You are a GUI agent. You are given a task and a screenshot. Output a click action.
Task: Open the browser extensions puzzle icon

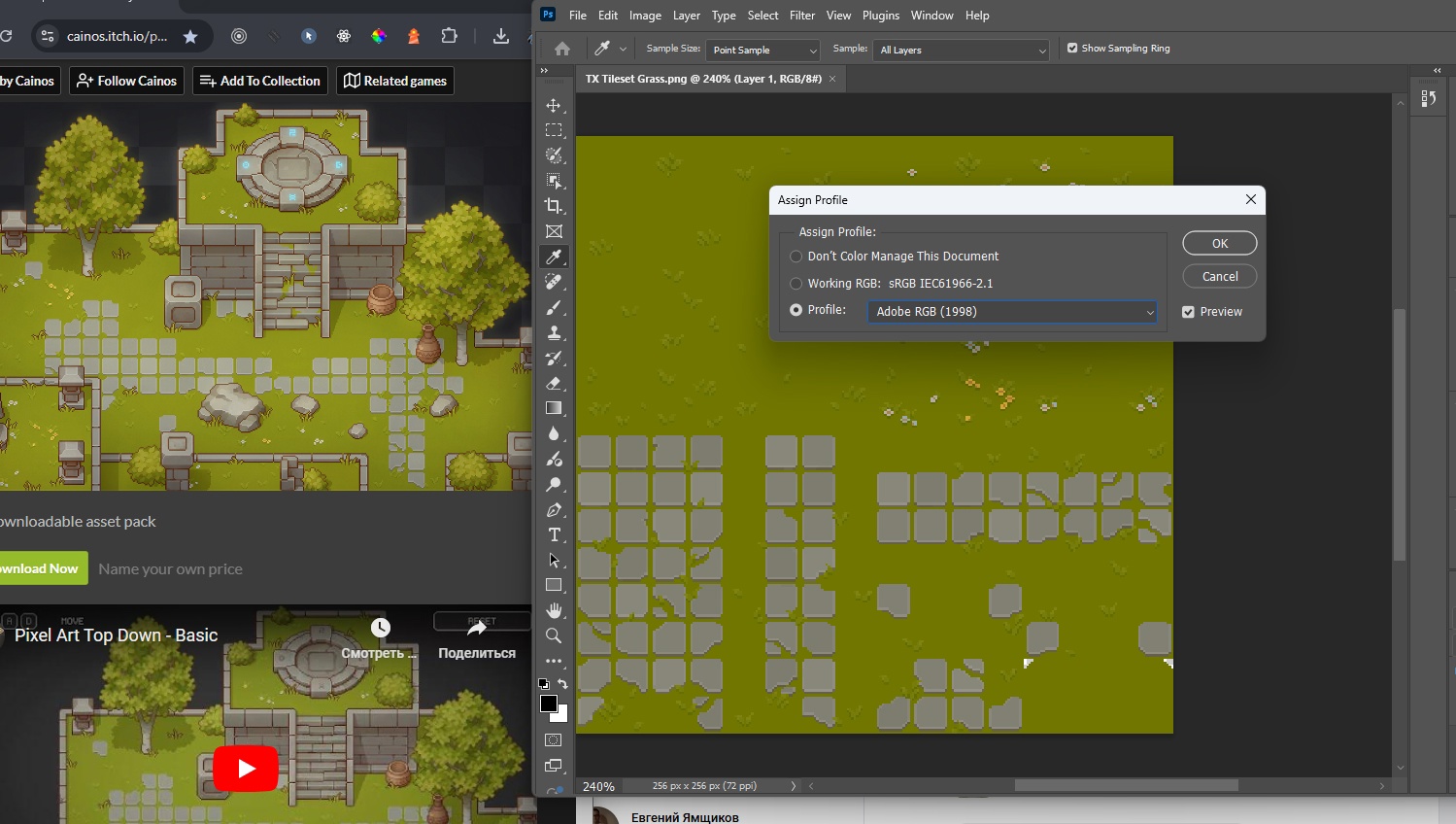pyautogui.click(x=449, y=36)
